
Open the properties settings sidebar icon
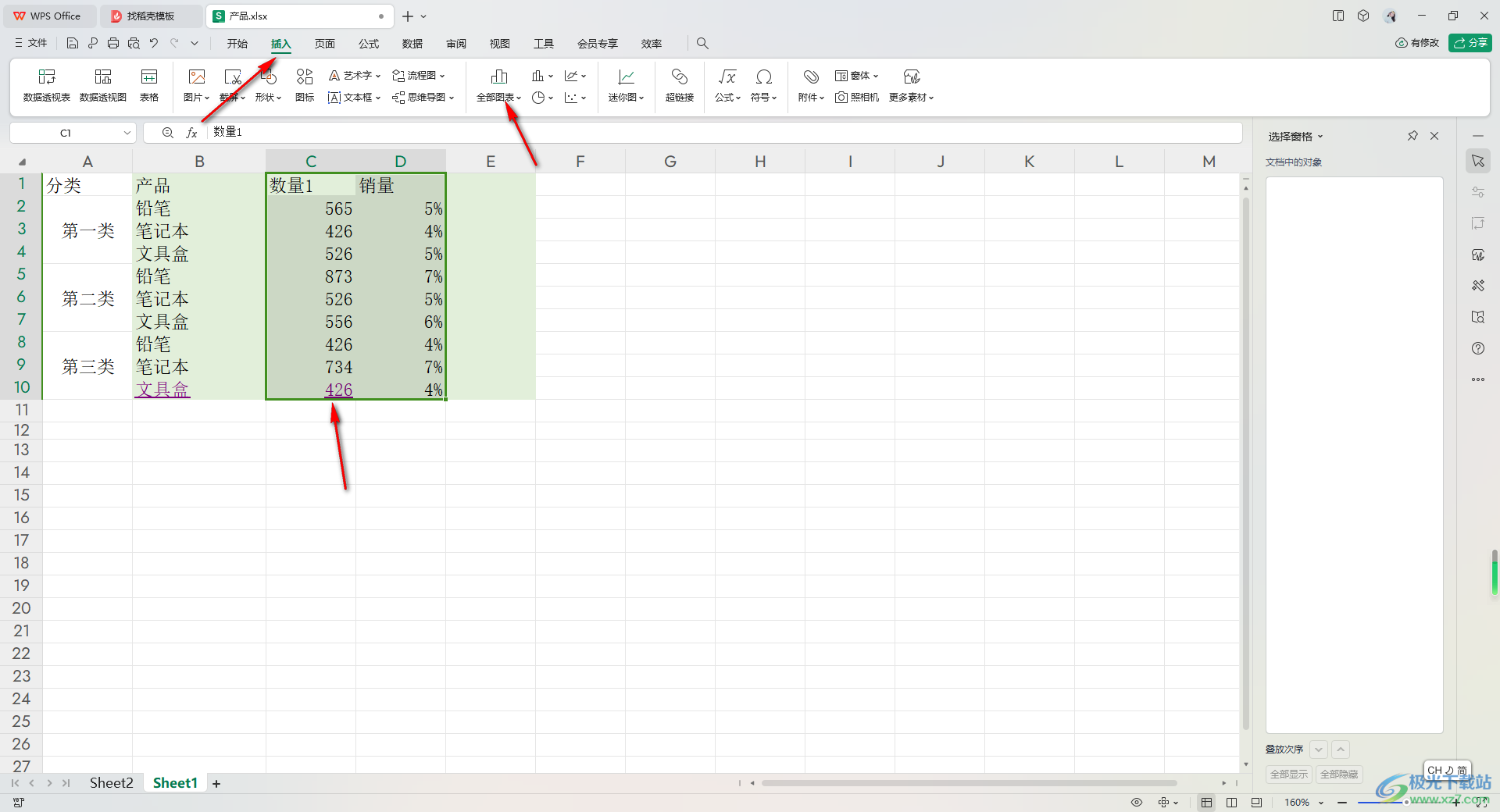coord(1478,192)
